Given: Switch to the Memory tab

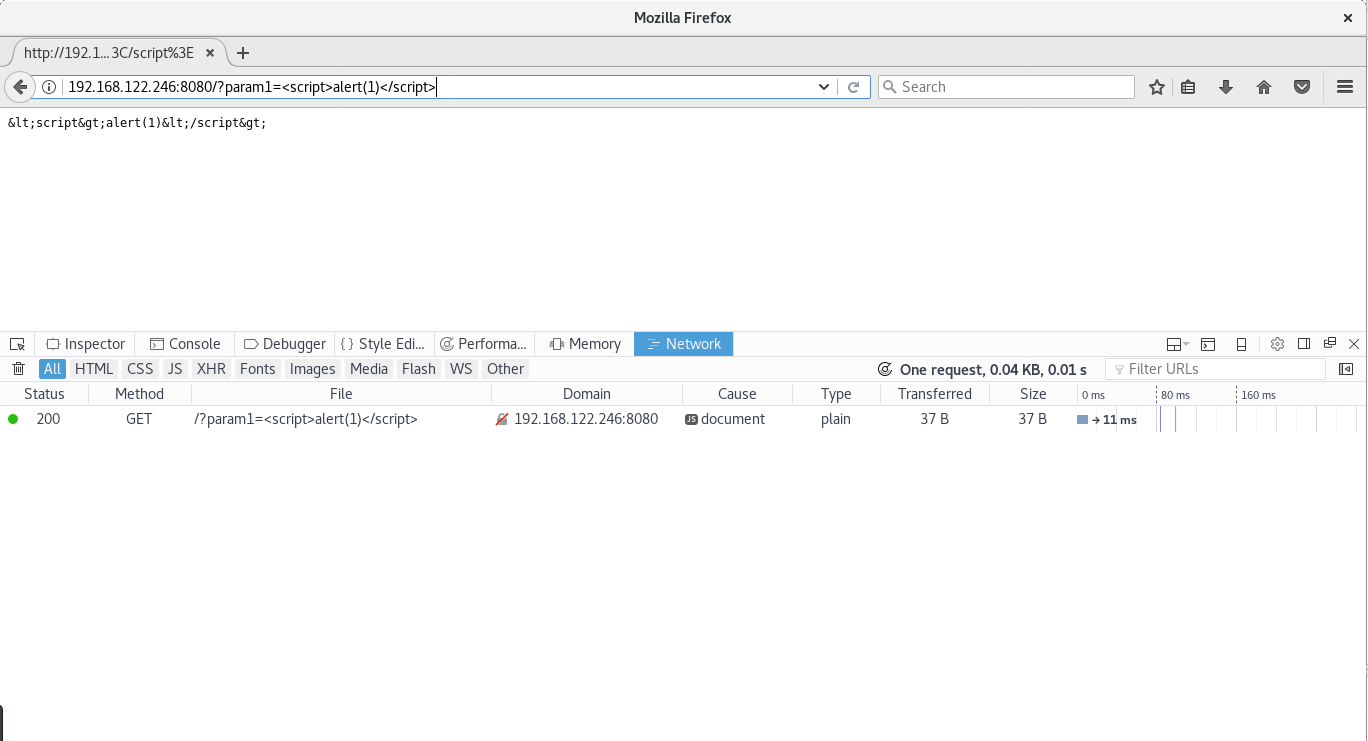Looking at the screenshot, I should coord(585,344).
